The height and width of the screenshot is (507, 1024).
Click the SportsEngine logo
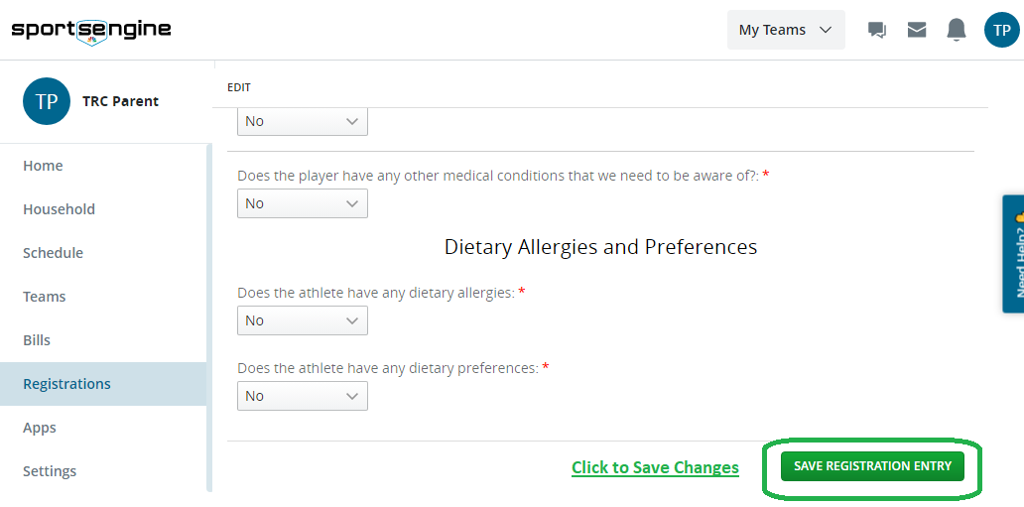point(91,29)
